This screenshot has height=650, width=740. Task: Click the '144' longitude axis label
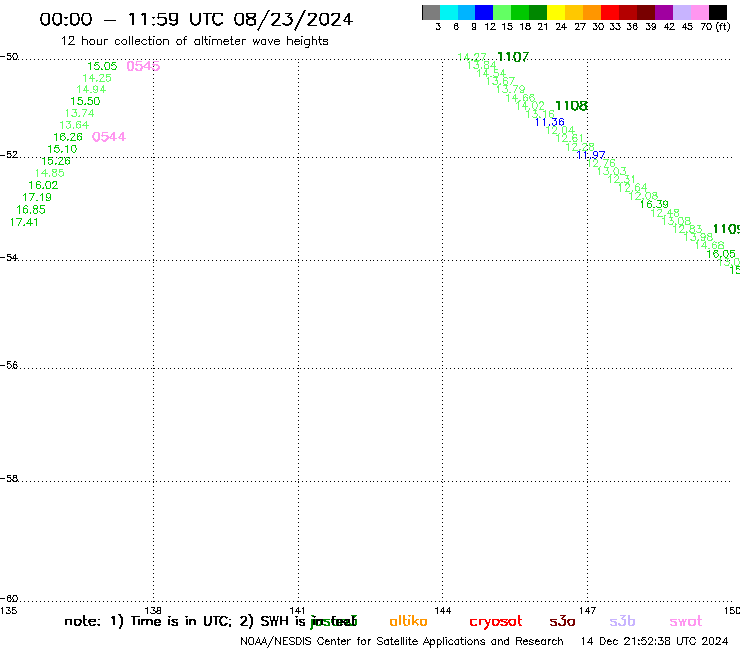(443, 611)
